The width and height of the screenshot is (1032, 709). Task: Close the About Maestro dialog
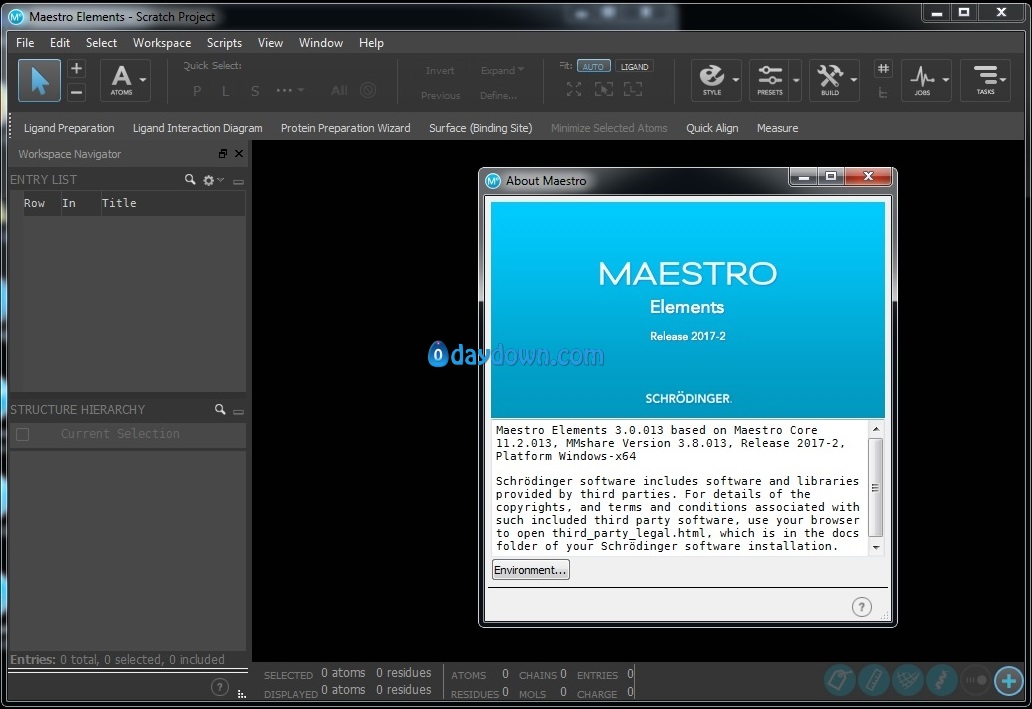(x=868, y=176)
